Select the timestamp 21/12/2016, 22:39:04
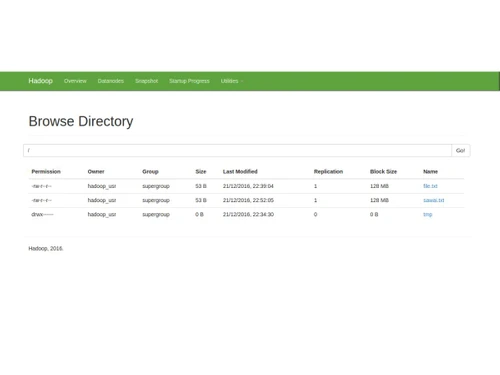The width and height of the screenshot is (500, 375). (248, 186)
